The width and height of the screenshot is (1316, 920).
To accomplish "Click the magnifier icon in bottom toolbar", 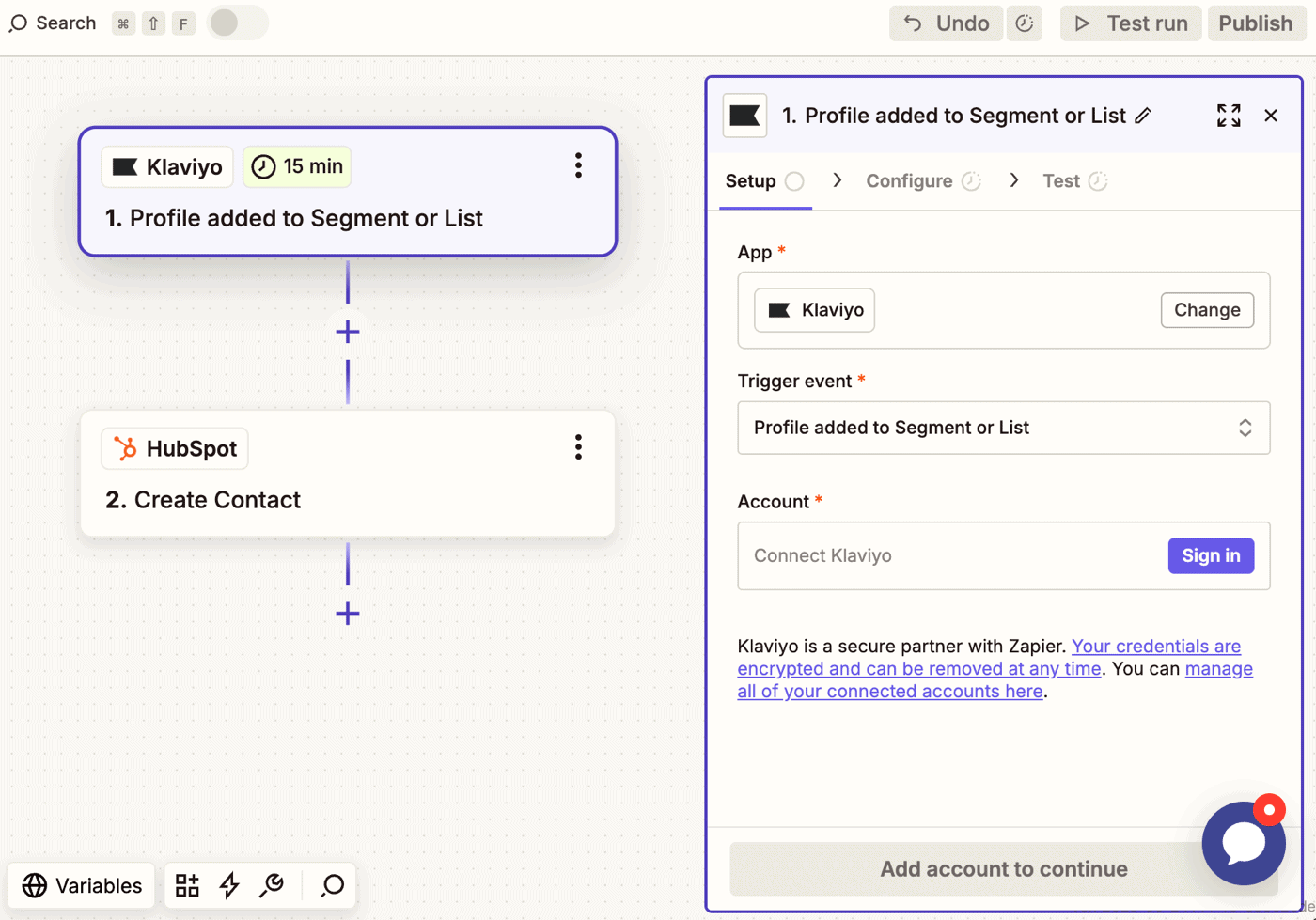I will click(333, 885).
